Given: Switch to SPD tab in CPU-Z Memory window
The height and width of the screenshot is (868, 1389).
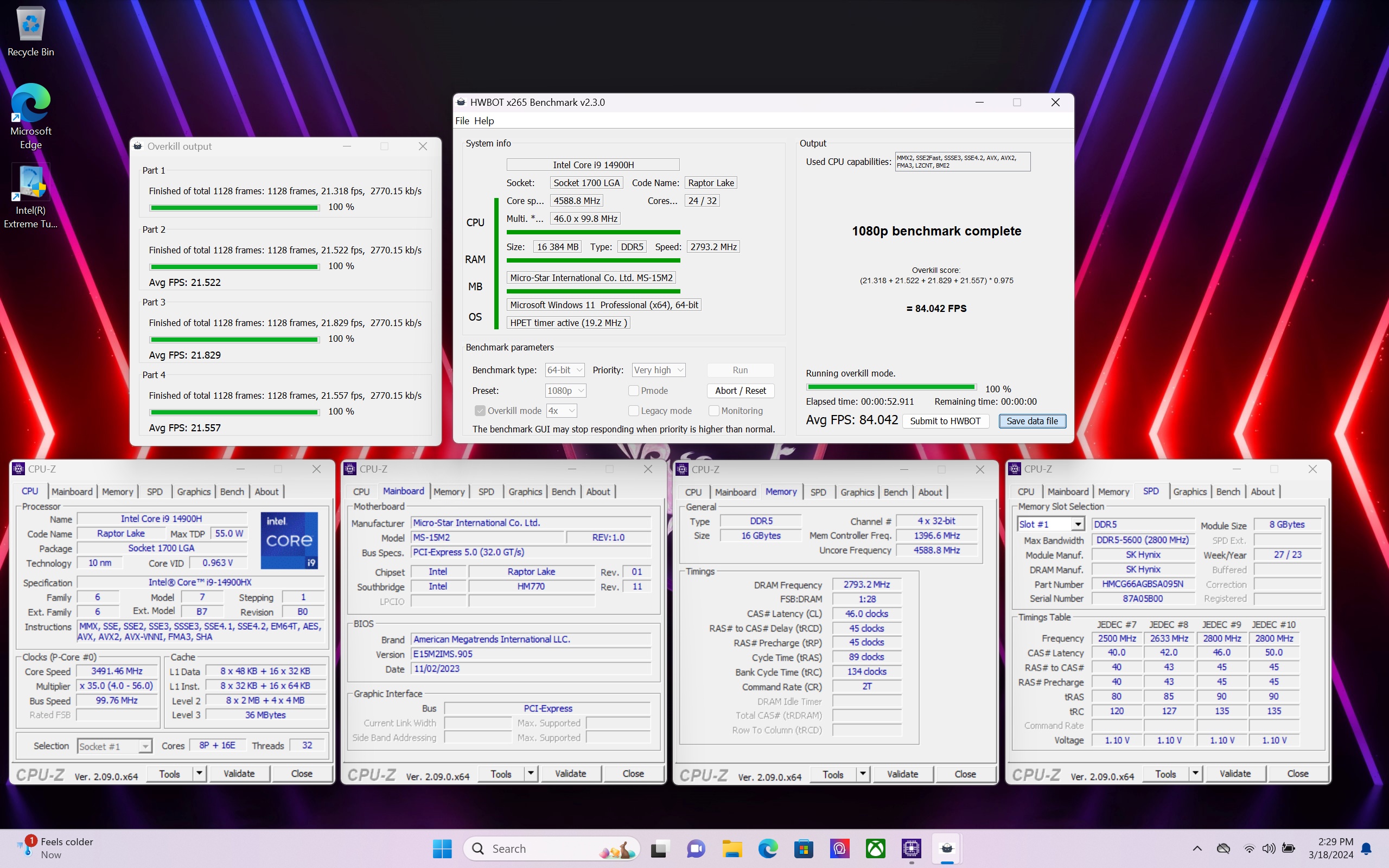Looking at the screenshot, I should [x=818, y=493].
